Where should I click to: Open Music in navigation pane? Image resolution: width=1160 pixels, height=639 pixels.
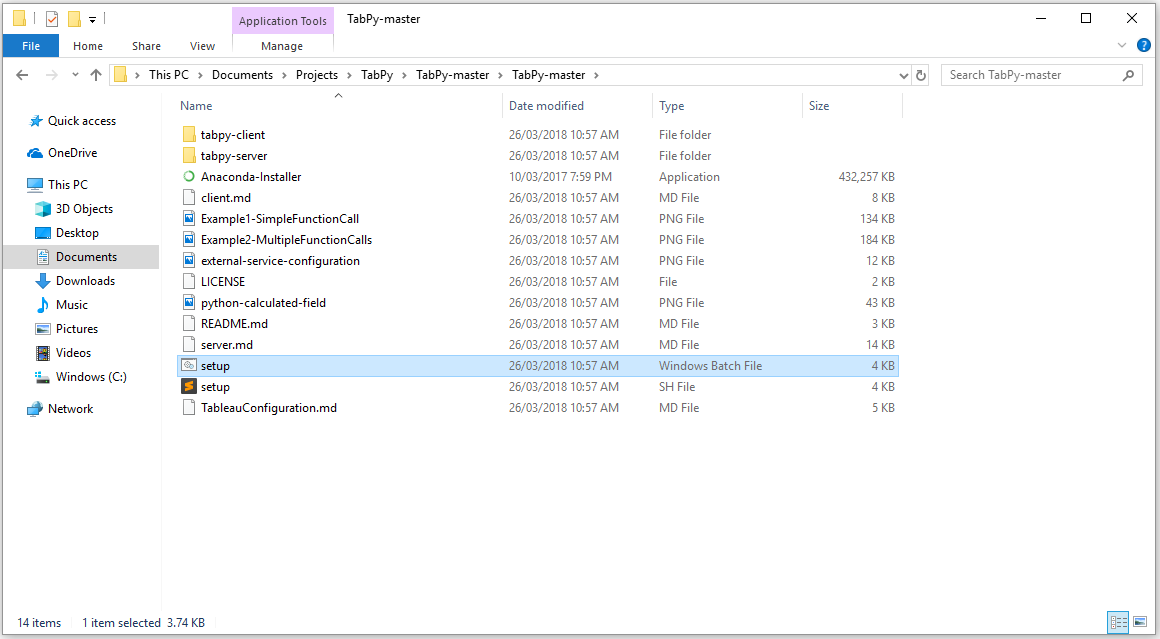[72, 305]
